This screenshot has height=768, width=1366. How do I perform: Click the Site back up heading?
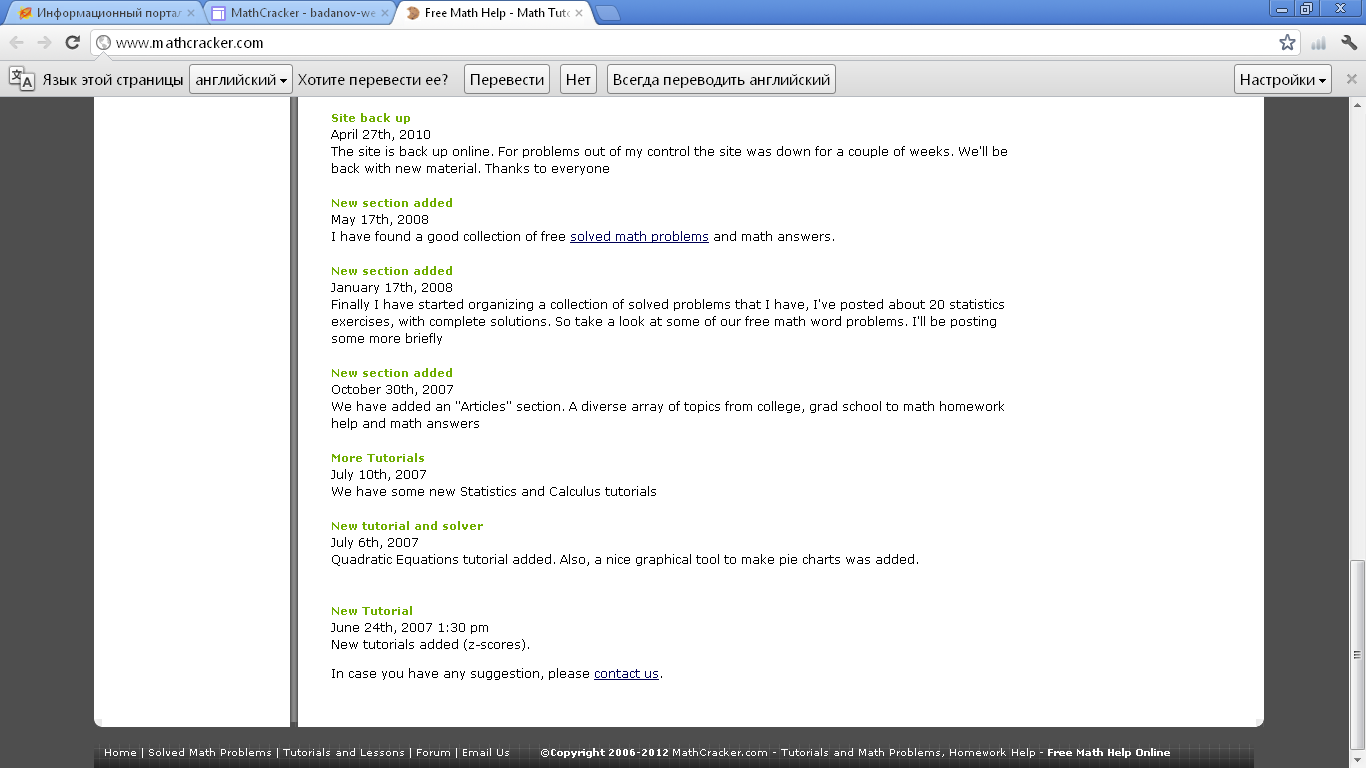coord(371,118)
